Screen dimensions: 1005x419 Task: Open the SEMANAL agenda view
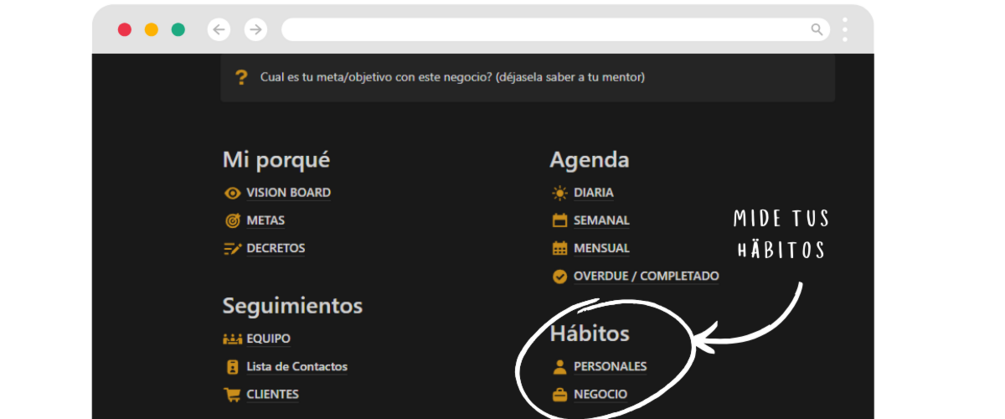601,220
